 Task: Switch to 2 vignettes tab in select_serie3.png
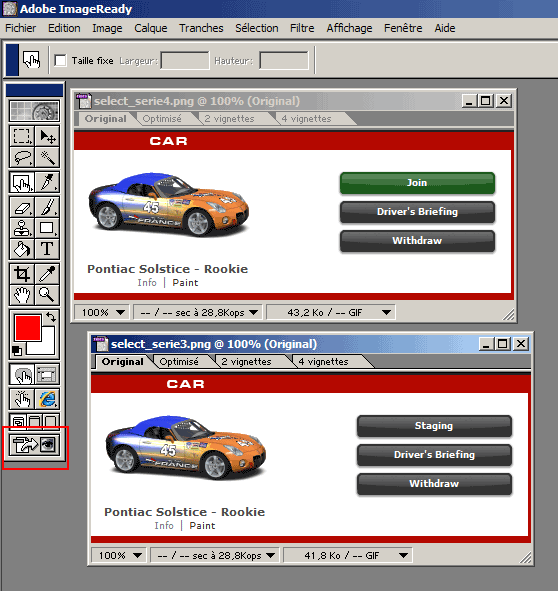pos(247,362)
